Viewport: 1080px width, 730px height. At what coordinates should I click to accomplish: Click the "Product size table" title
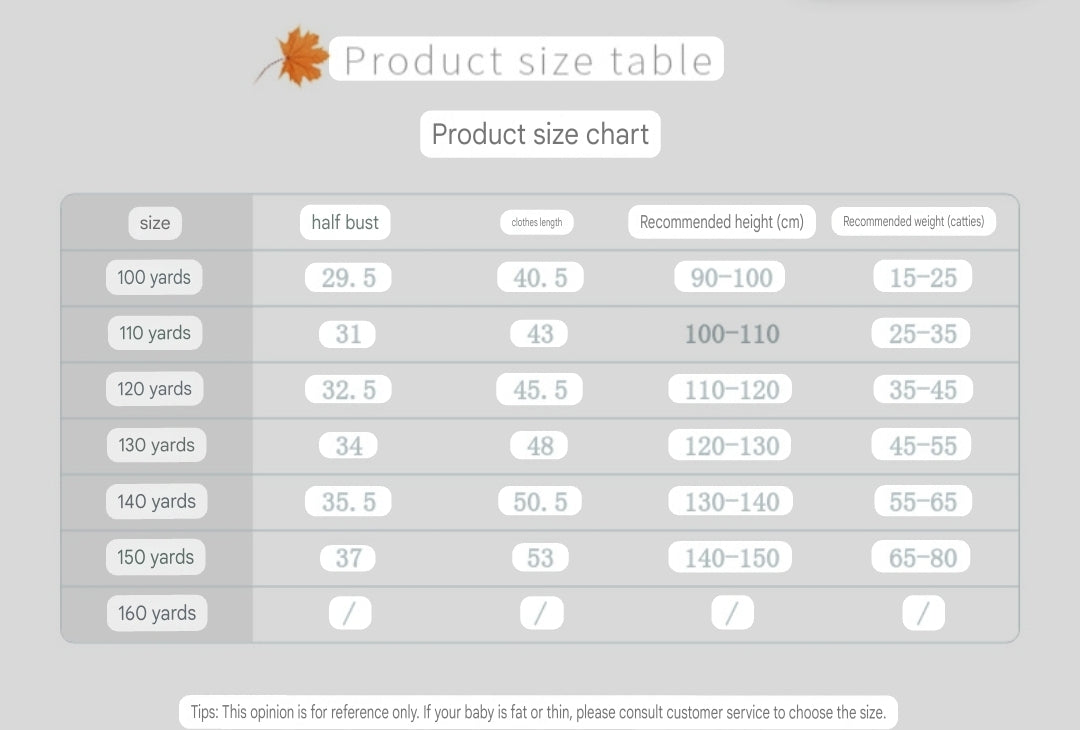(x=527, y=60)
